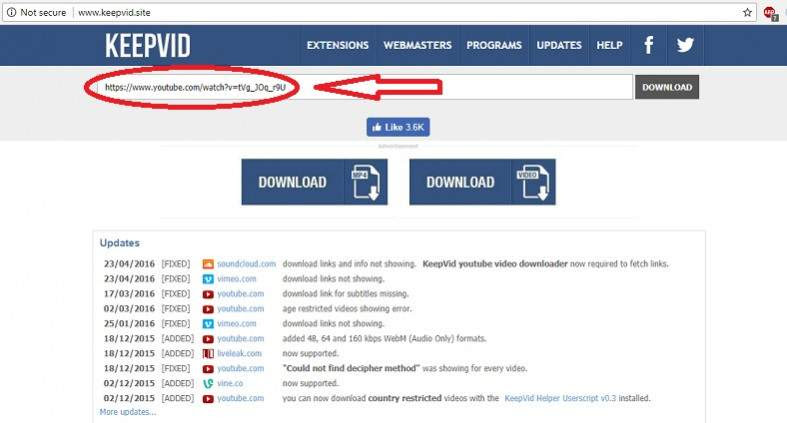Click the Facebook Like 3.6K button
The width and height of the screenshot is (787, 423).
(398, 127)
